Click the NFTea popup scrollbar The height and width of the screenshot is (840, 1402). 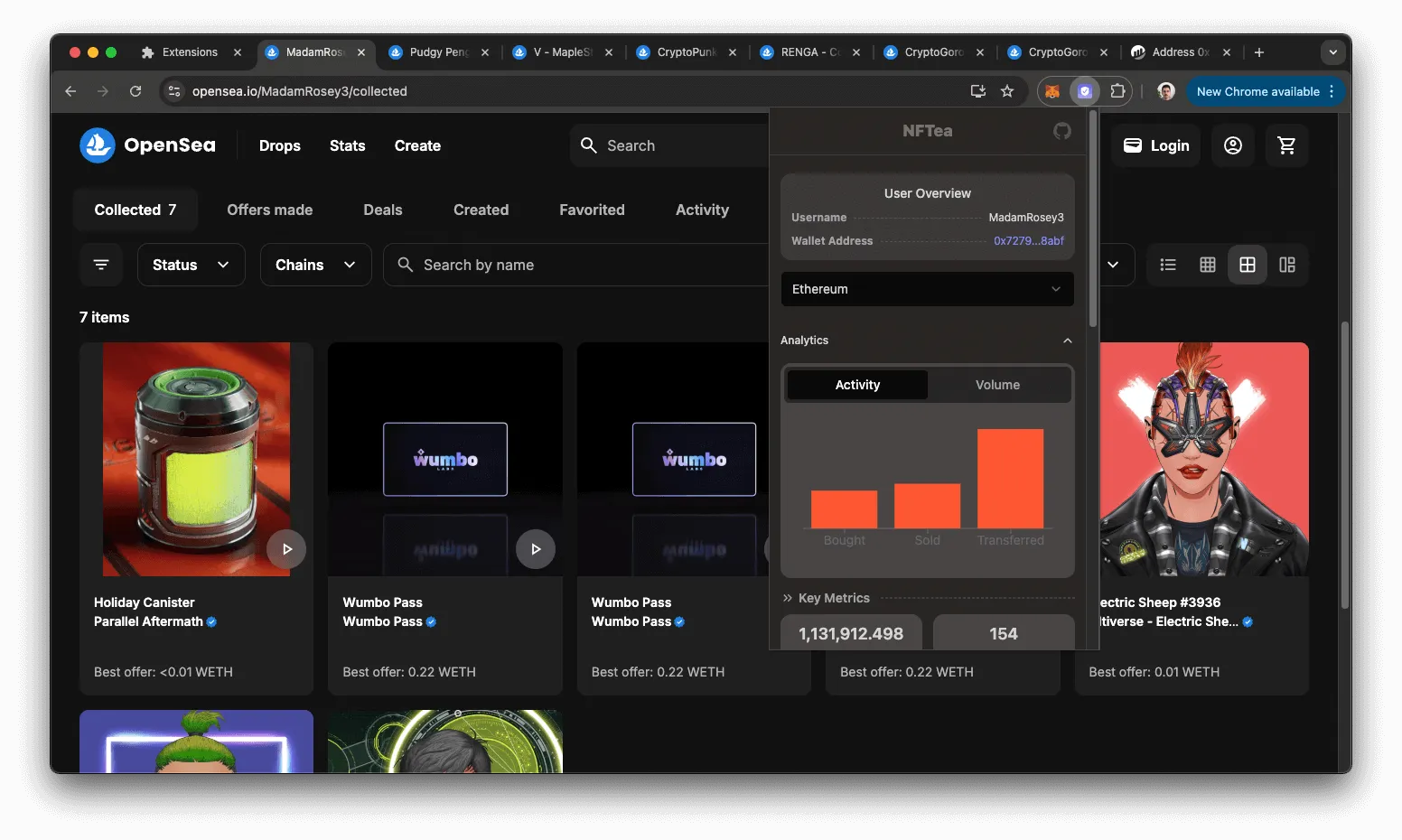(x=1093, y=219)
